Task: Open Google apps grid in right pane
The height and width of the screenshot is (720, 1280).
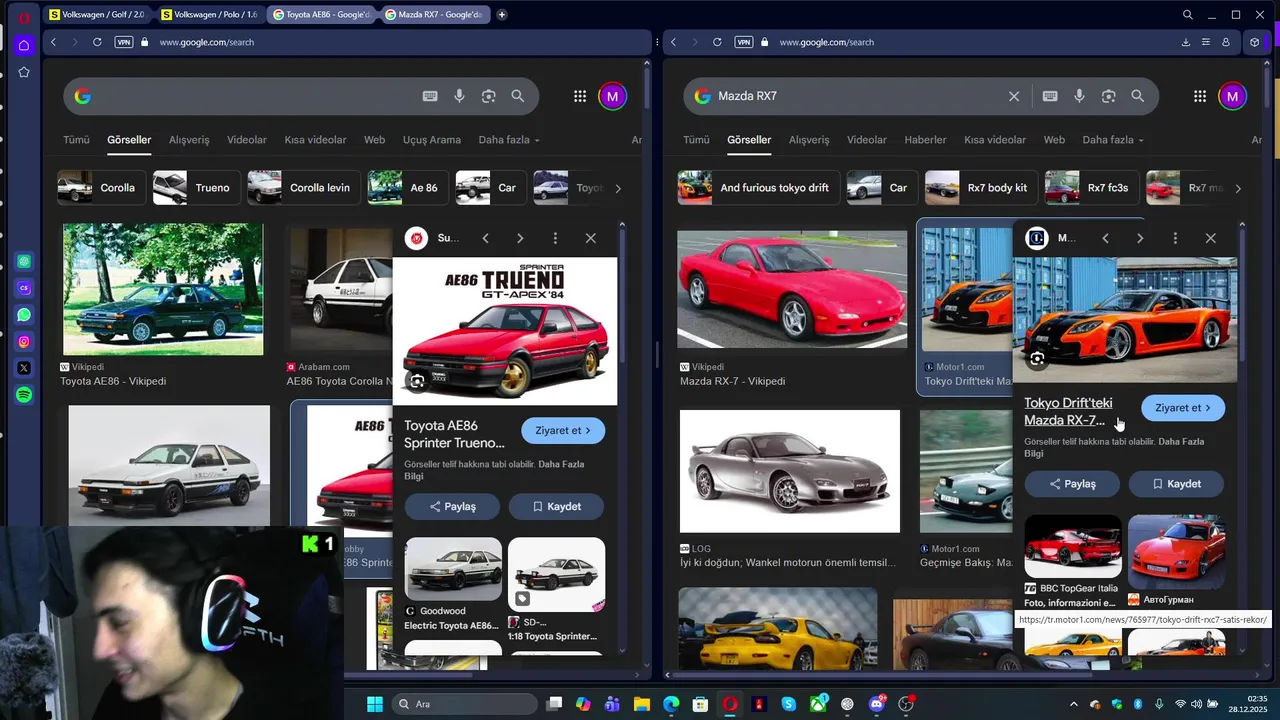Action: [x=1200, y=96]
